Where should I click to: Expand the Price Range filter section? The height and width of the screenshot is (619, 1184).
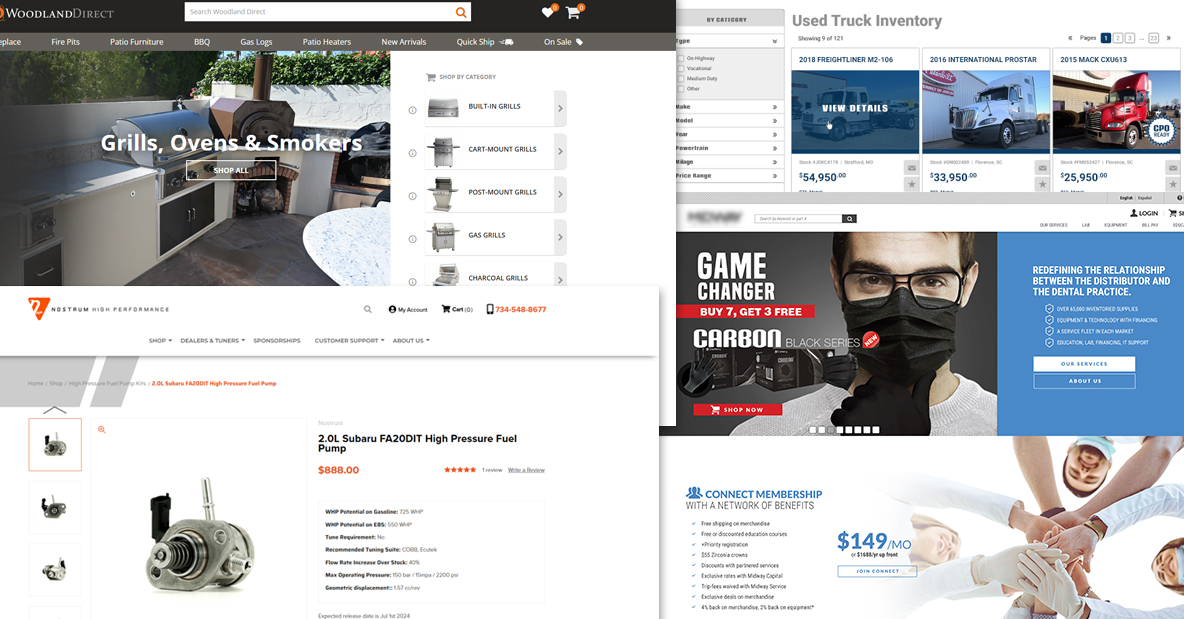[728, 176]
